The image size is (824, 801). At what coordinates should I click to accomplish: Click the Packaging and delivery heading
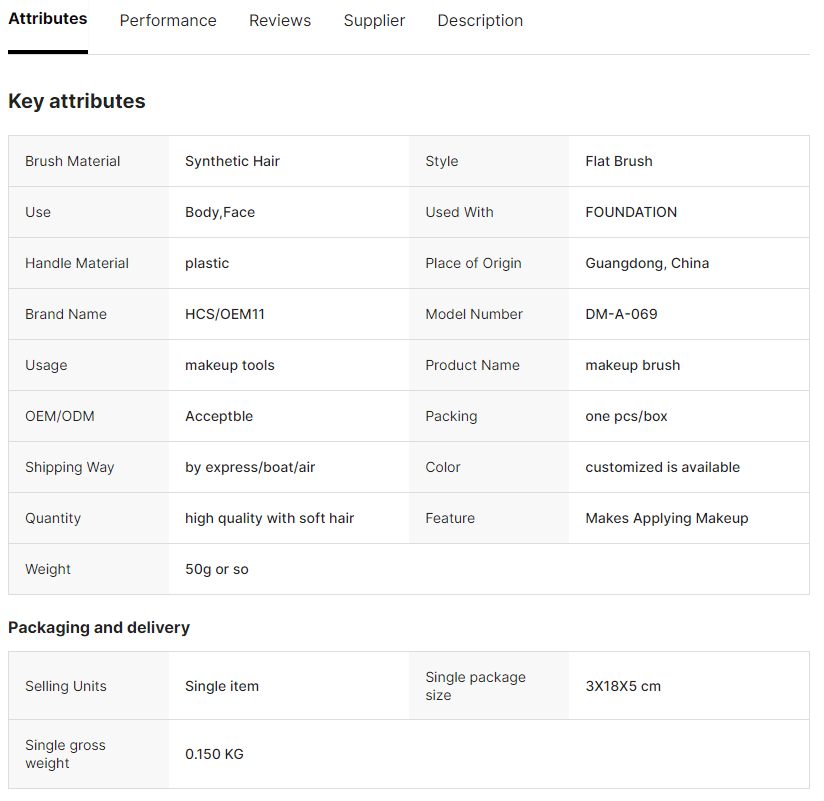click(x=99, y=628)
